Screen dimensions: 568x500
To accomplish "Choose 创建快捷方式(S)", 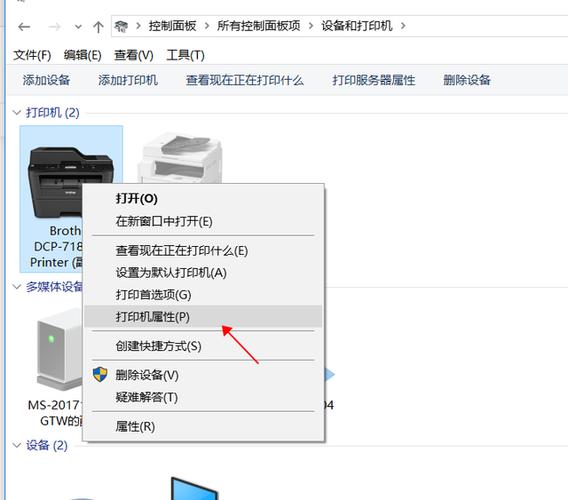I will click(x=203, y=346).
